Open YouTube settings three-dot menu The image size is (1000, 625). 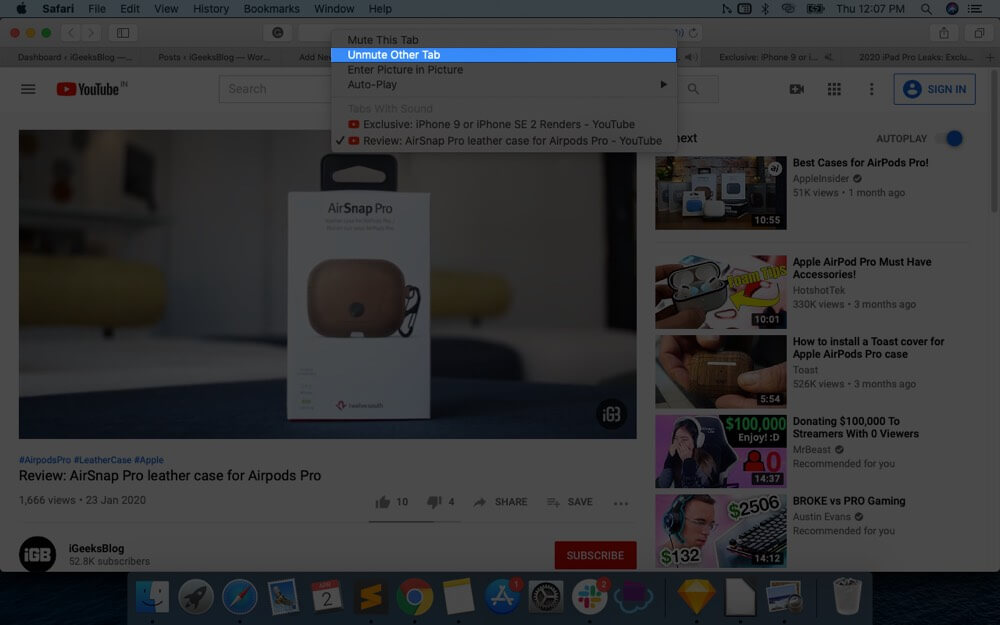click(871, 89)
